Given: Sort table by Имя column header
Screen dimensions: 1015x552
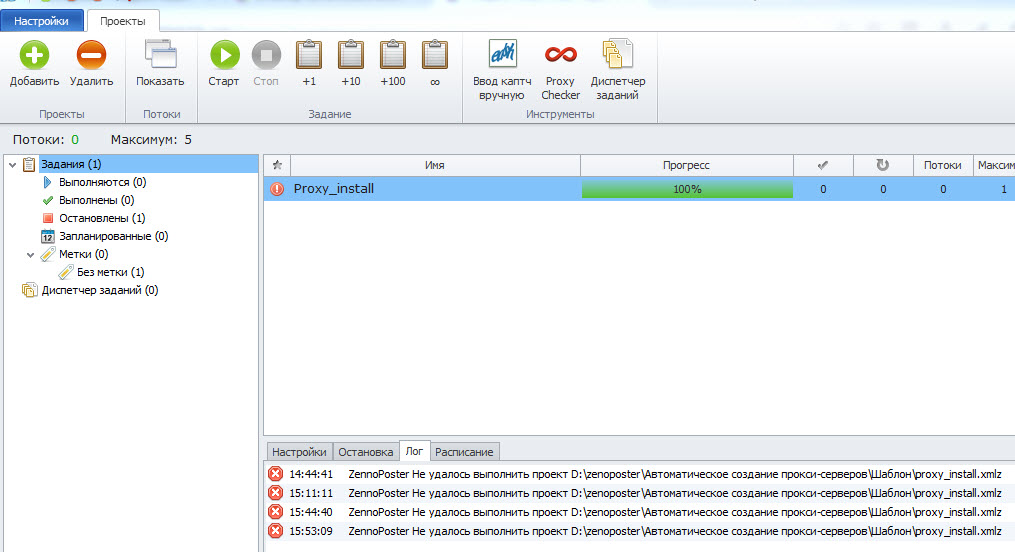Looking at the screenshot, I should click(x=435, y=165).
